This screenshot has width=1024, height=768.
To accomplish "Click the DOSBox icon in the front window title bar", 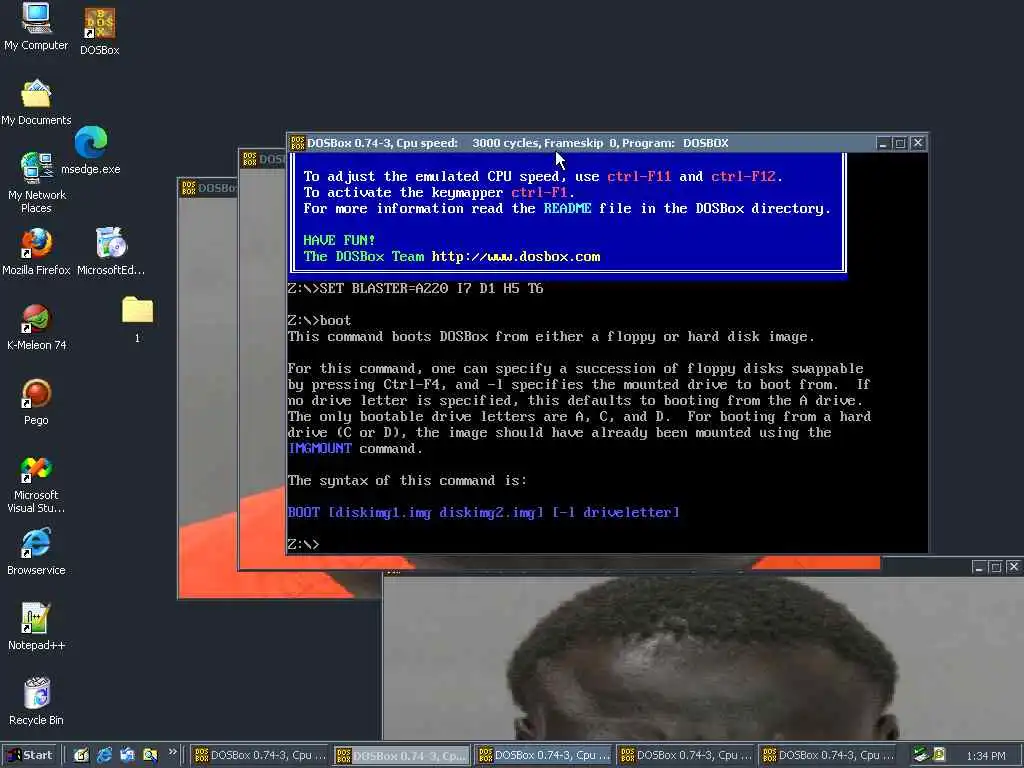I will pos(298,143).
